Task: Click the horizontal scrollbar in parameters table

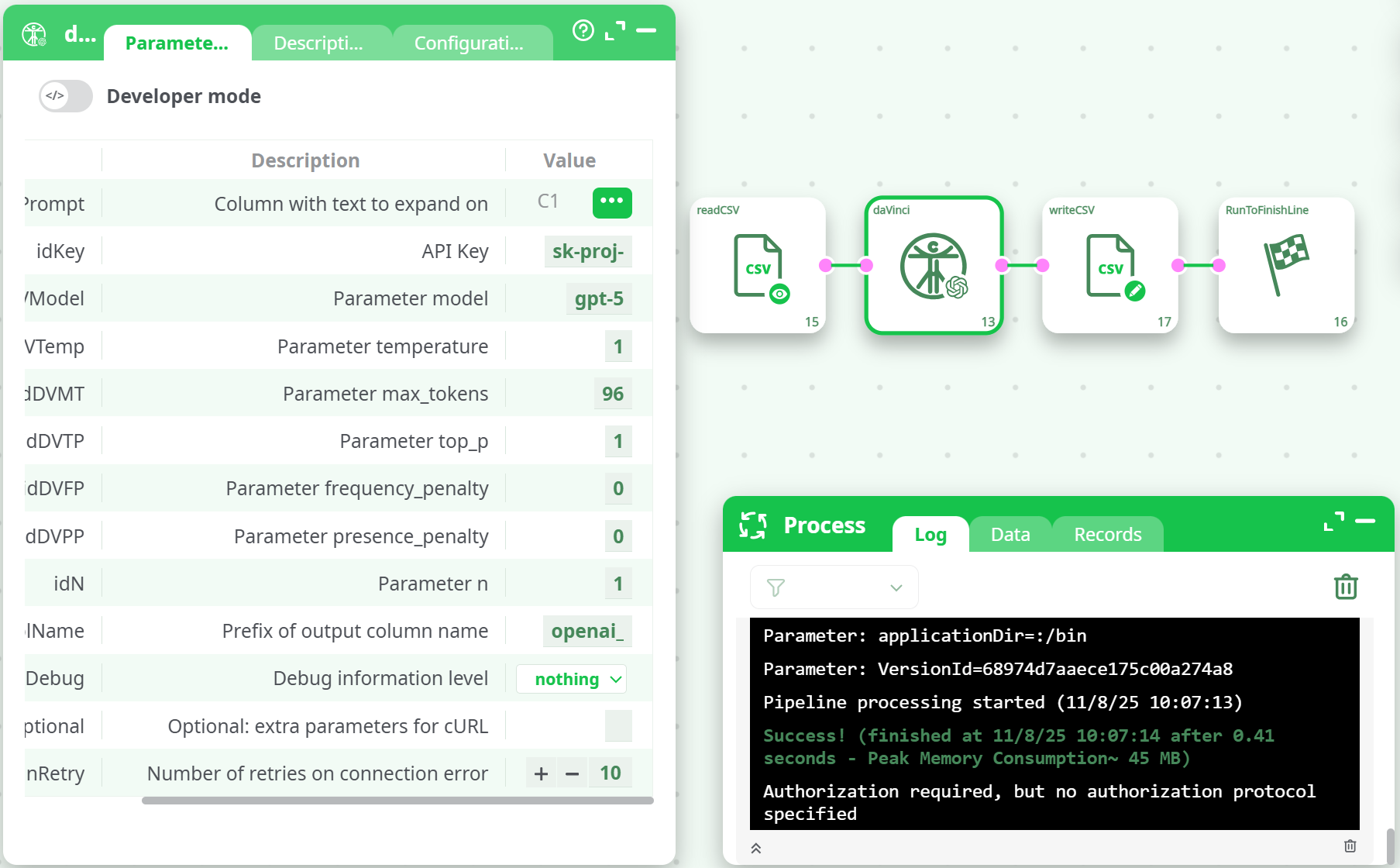Action: [x=397, y=801]
